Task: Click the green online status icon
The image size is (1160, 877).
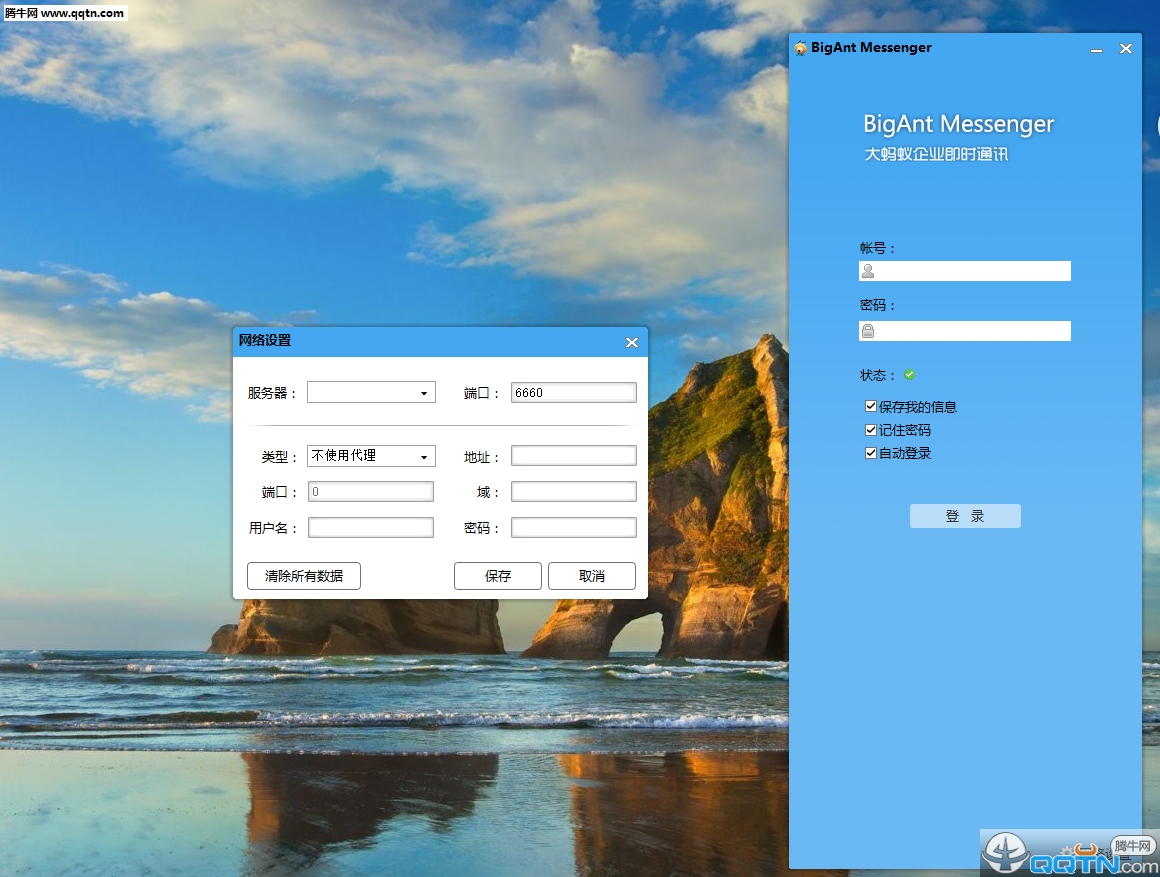Action: click(x=909, y=375)
